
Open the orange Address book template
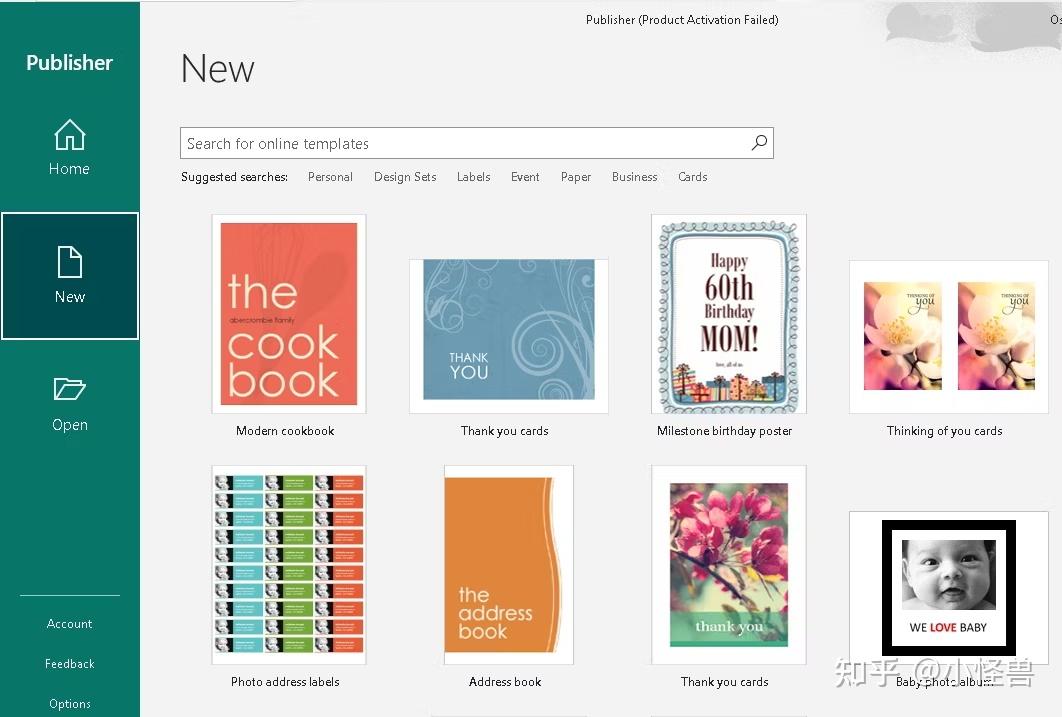click(508, 564)
